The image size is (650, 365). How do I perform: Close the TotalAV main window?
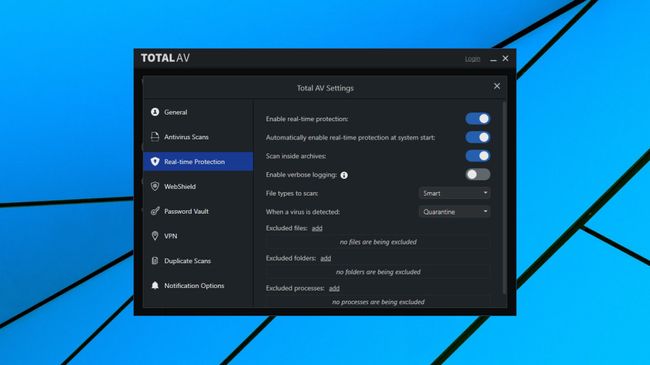coord(505,58)
